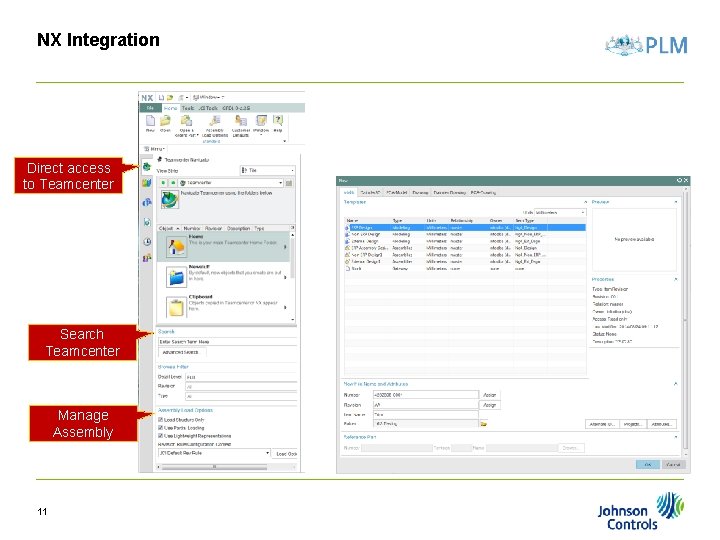The width and height of the screenshot is (720, 540).
Task: Click the Load Options button
Action: point(285,454)
